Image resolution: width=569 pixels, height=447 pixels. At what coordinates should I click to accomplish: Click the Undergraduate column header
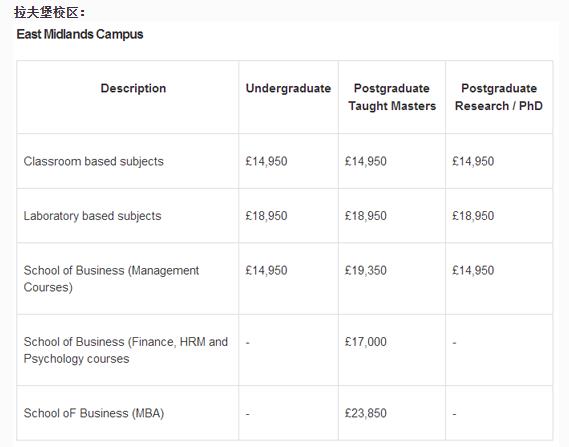pyautogui.click(x=288, y=88)
